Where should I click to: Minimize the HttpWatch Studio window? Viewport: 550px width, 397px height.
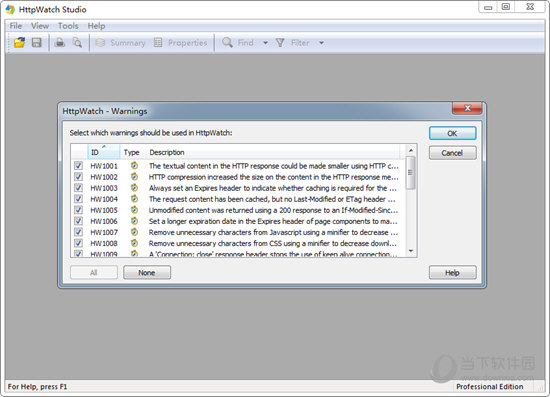[x=488, y=7]
